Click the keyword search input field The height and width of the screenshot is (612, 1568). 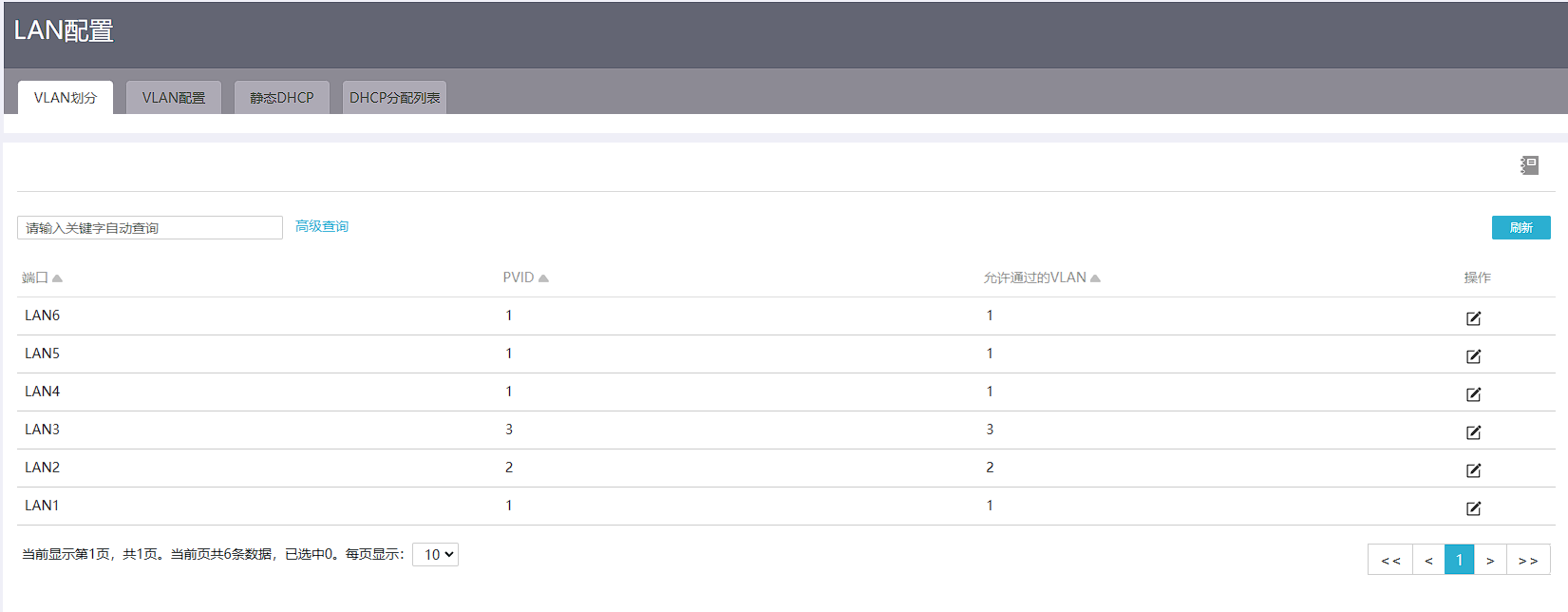click(x=150, y=228)
